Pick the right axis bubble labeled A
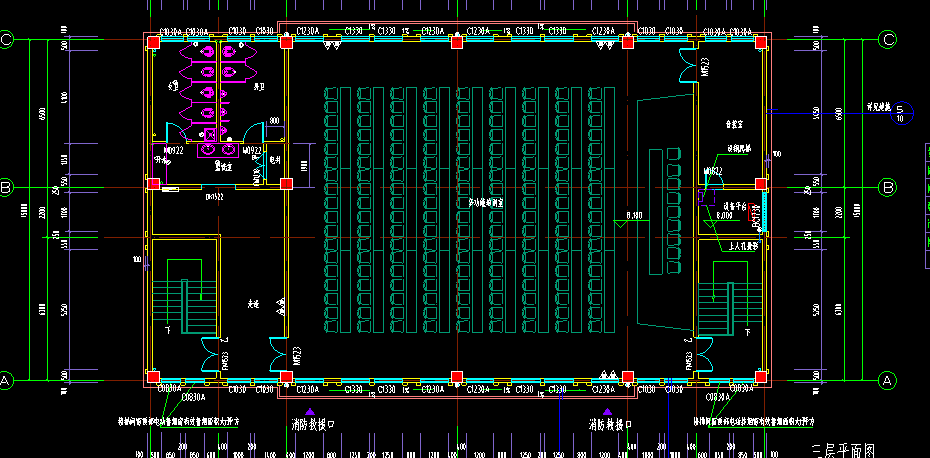Viewport: 930px width, 458px height. tap(888, 380)
